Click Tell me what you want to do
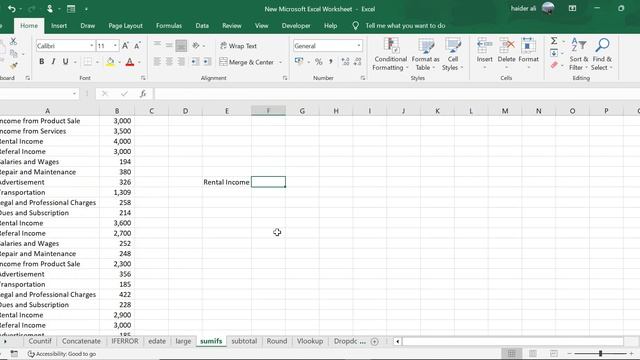The width and height of the screenshot is (640, 360). pyautogui.click(x=405, y=25)
